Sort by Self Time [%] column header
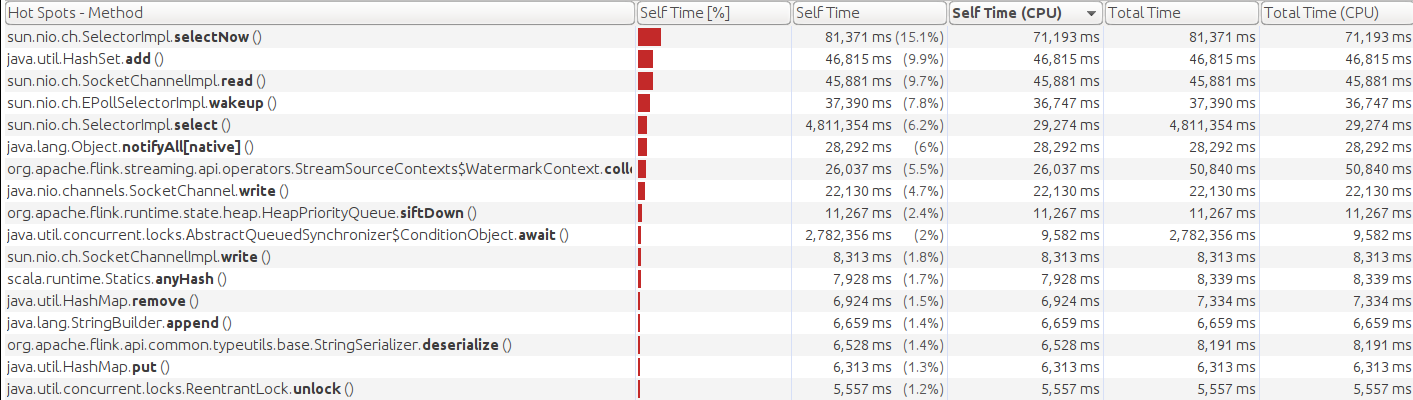This screenshot has height=400, width=1413. tap(713, 13)
